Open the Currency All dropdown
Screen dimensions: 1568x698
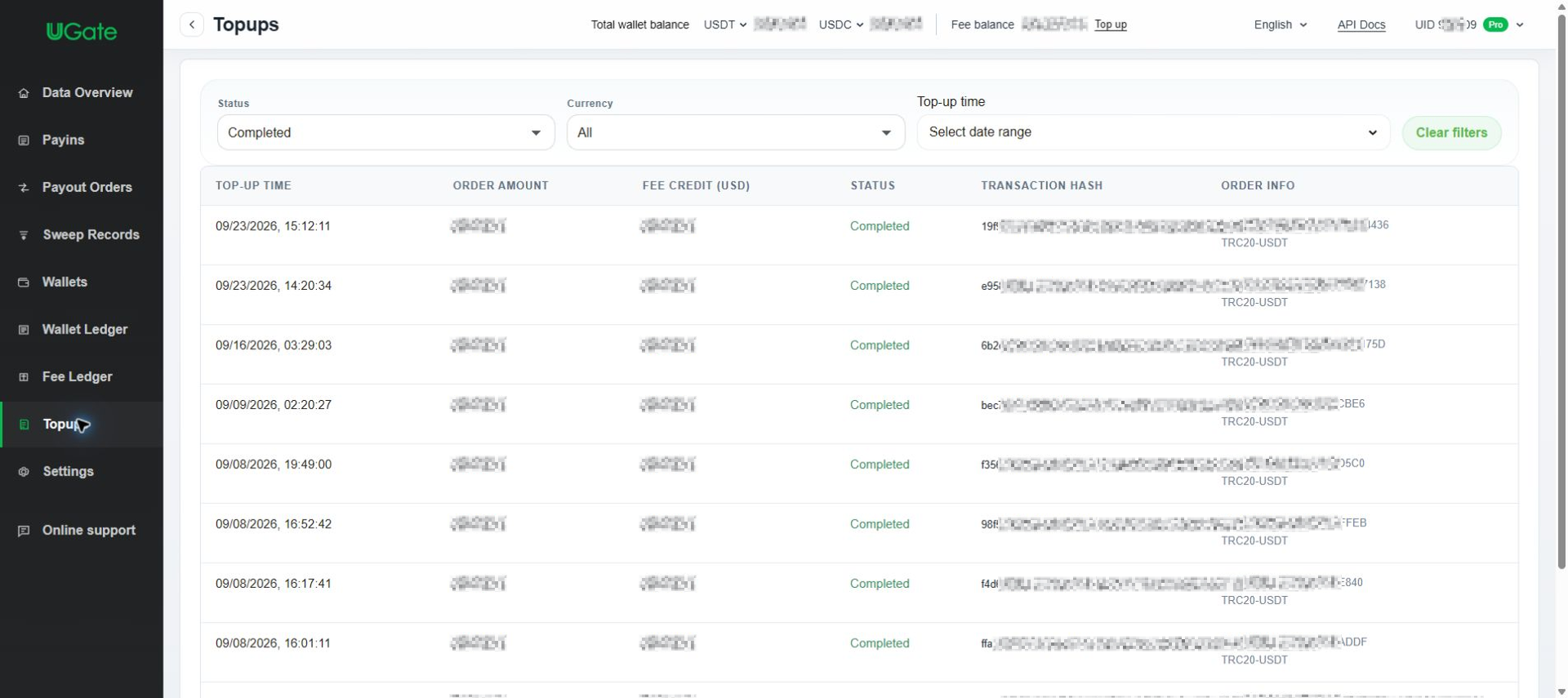pyautogui.click(x=736, y=132)
